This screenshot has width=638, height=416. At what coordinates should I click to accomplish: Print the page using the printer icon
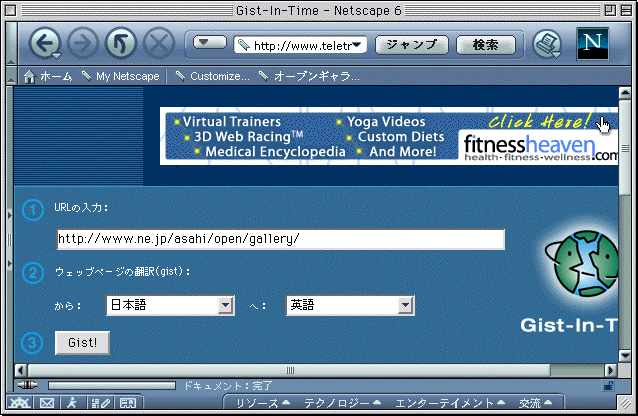pyautogui.click(x=547, y=44)
